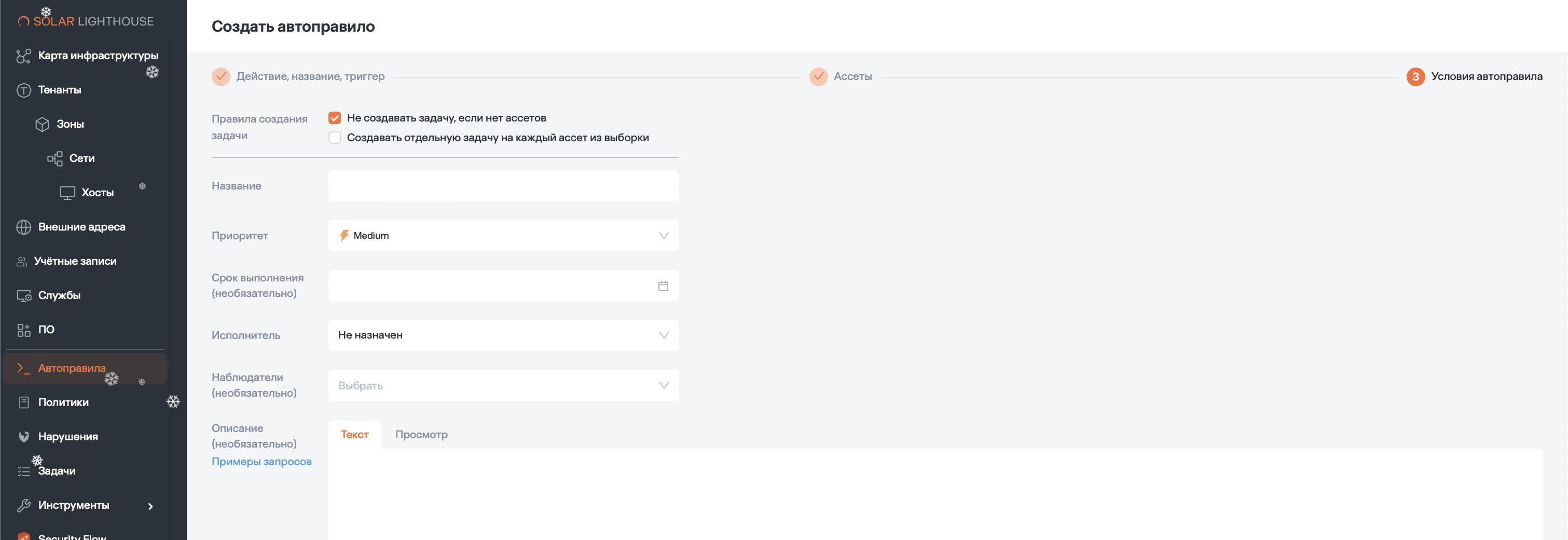1568x540 pixels.
Task: Click the calendar icon in deadline field
Action: click(663, 286)
